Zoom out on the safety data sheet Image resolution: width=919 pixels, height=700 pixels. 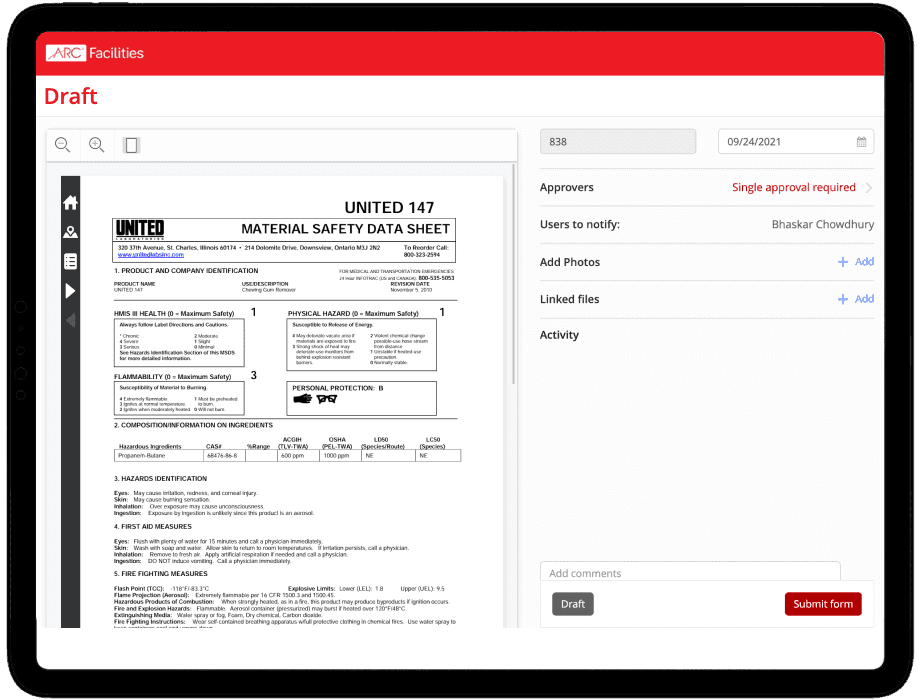pyautogui.click(x=62, y=144)
